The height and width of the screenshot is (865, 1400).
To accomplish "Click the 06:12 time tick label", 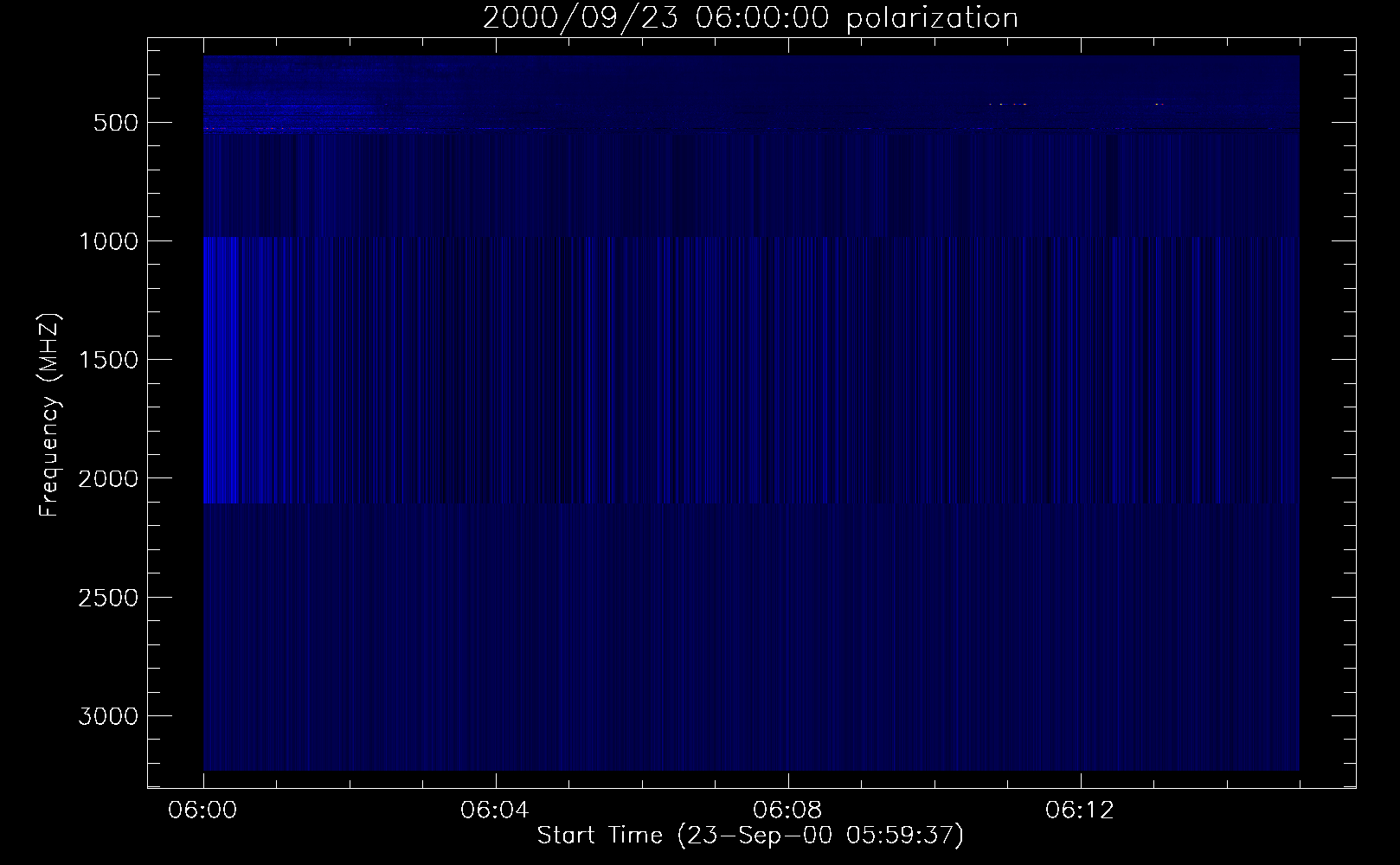I will pyautogui.click(x=1081, y=811).
